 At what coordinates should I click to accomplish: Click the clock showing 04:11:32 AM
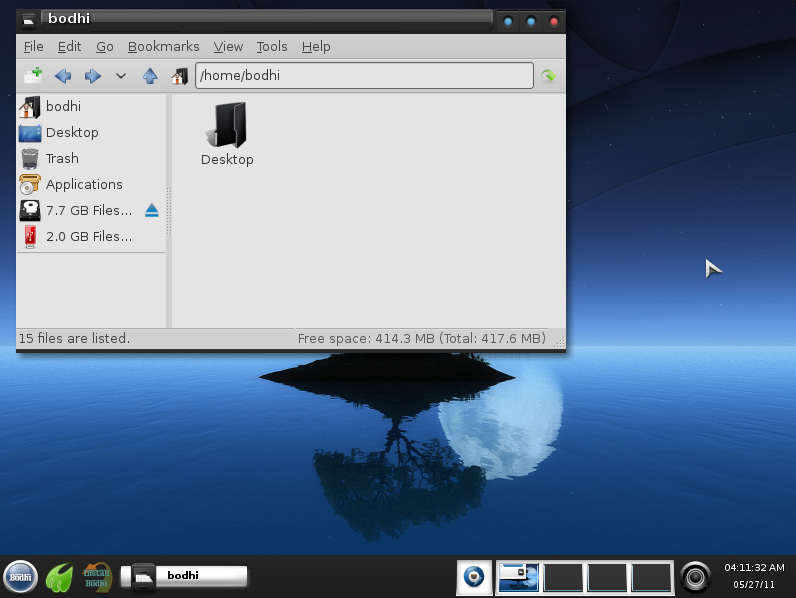point(754,568)
